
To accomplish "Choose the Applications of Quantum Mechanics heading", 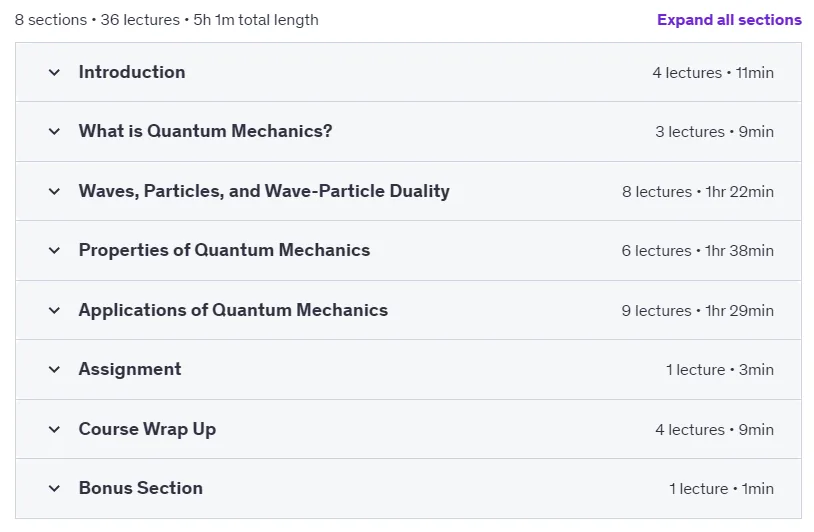I will tap(233, 310).
